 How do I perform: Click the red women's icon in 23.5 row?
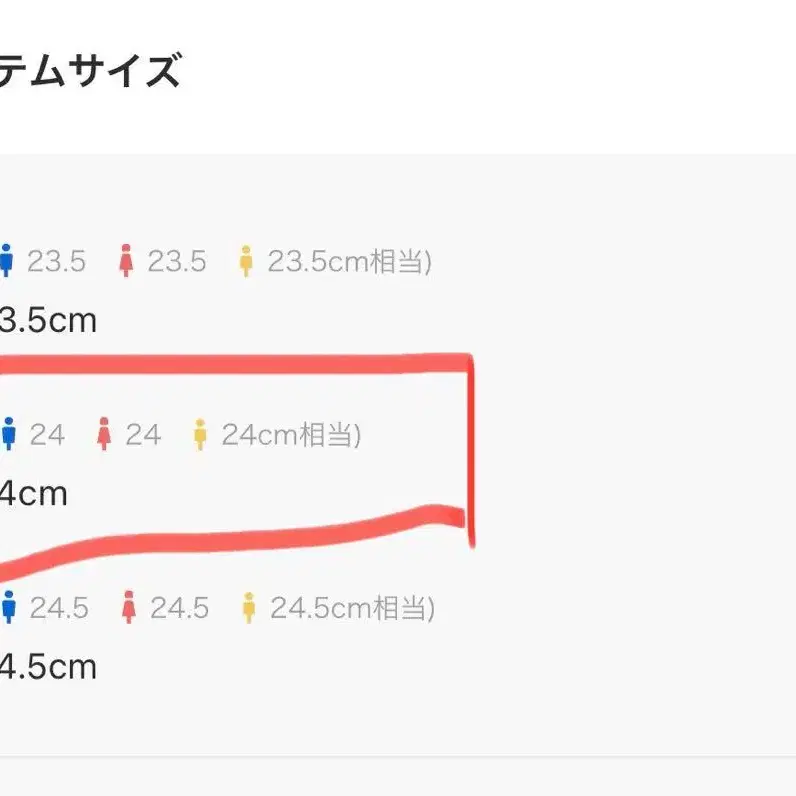click(126, 262)
